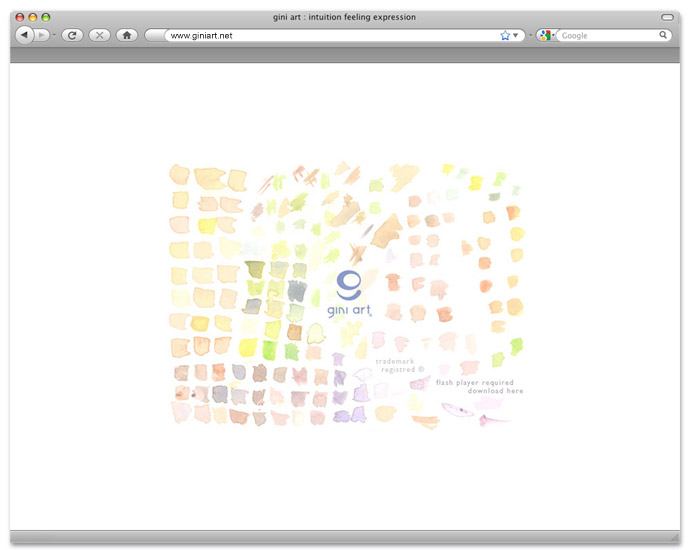Screen dimensions: 688x550
Task: Click the "trademark registred" text
Action: (399, 365)
